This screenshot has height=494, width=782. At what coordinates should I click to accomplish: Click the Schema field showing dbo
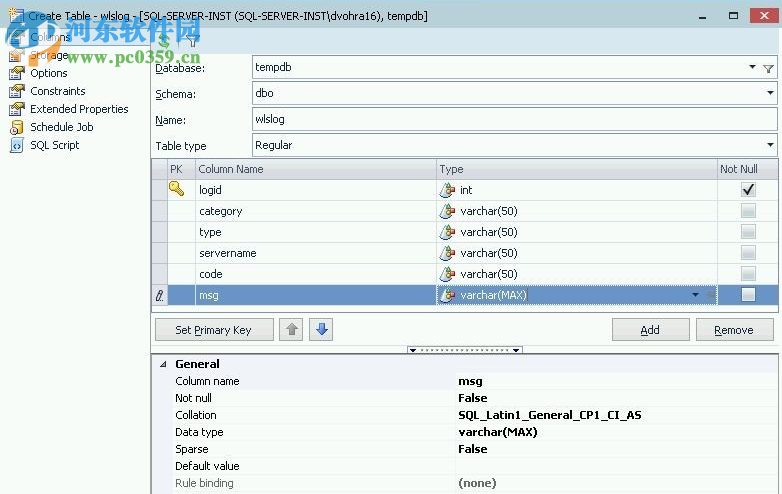(514, 93)
